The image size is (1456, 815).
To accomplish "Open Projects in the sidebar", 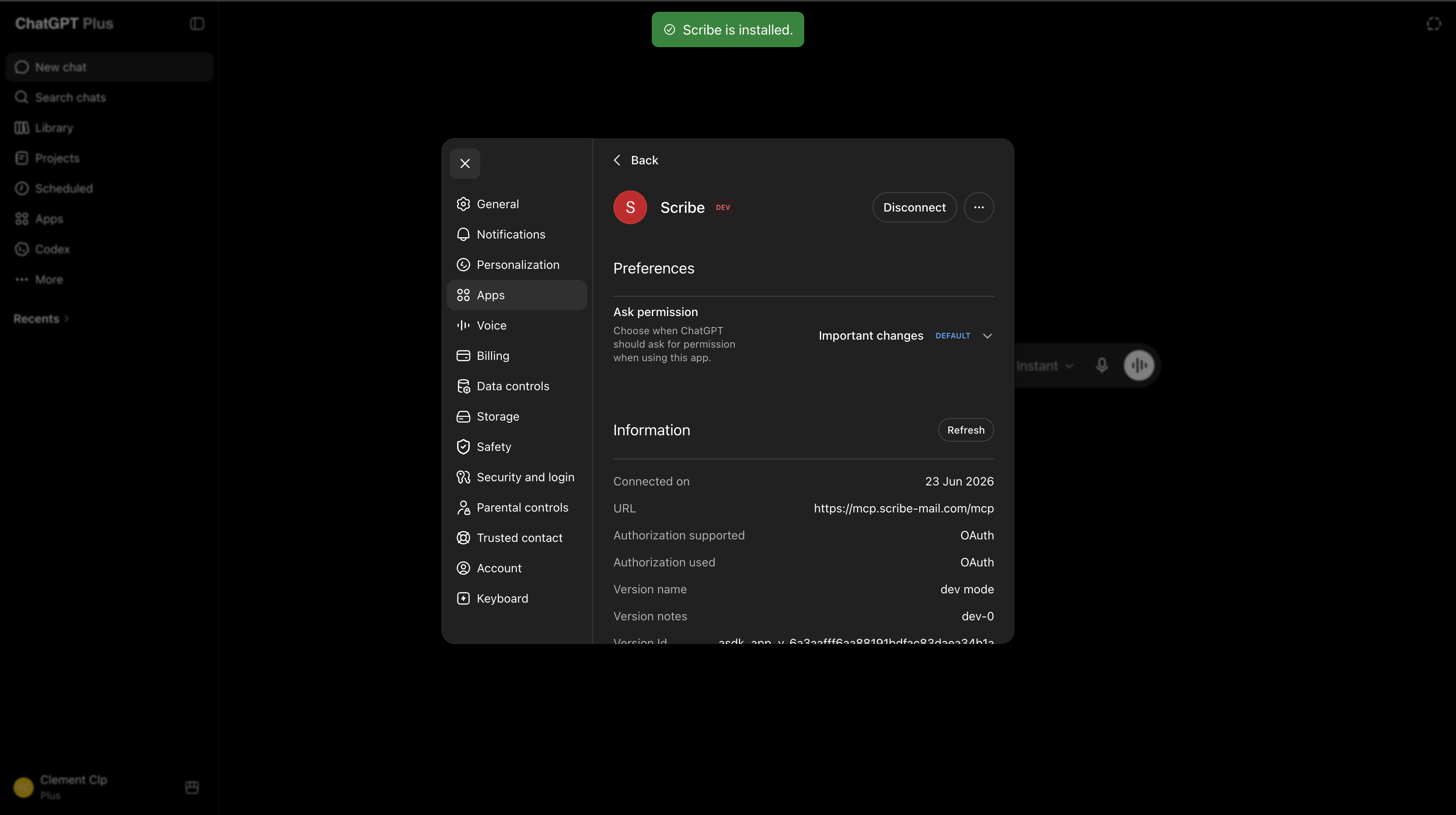I will click(110, 158).
